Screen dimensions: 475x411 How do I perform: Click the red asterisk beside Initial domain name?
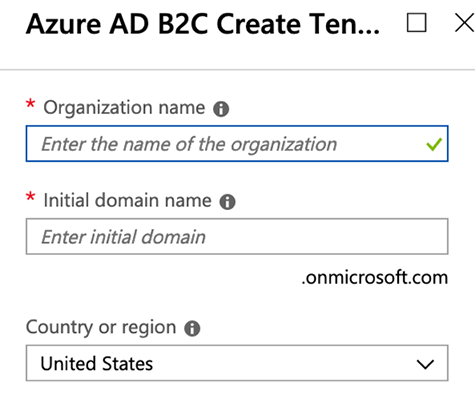[x=30, y=197]
